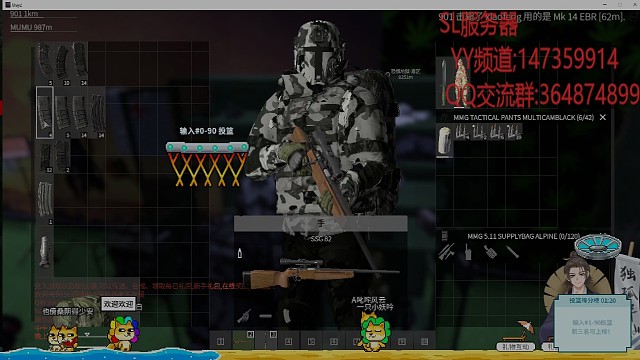Select hotbar slot 6

click(334, 341)
